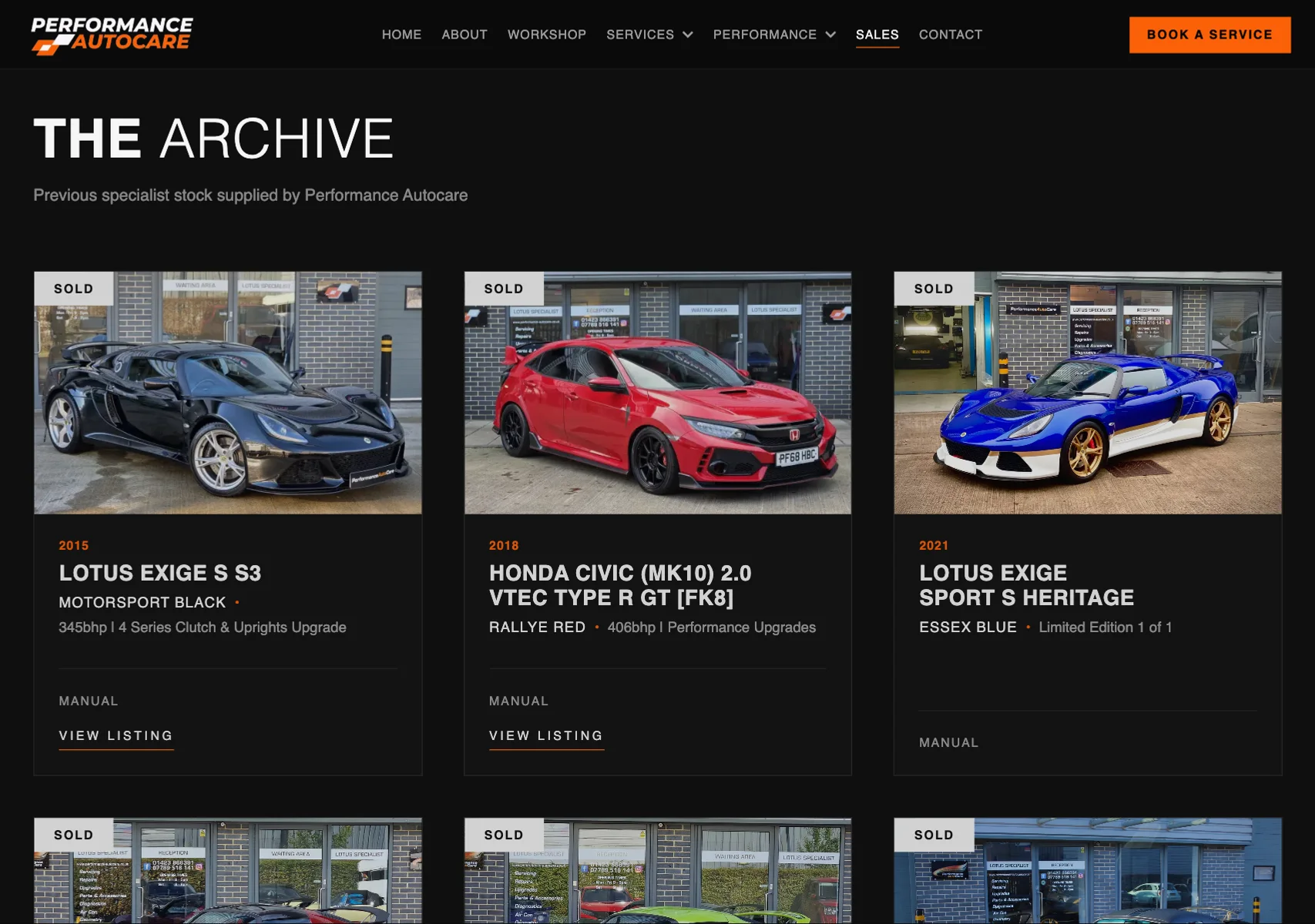This screenshot has height=924, width=1315.
Task: Click the Book a Service button
Action: click(1209, 35)
